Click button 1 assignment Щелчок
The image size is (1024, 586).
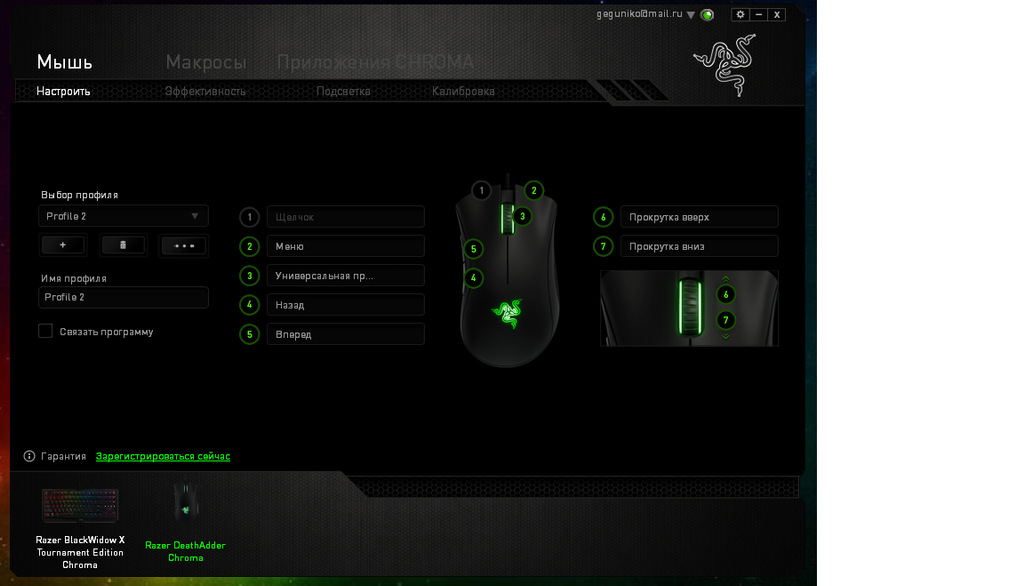(345, 217)
